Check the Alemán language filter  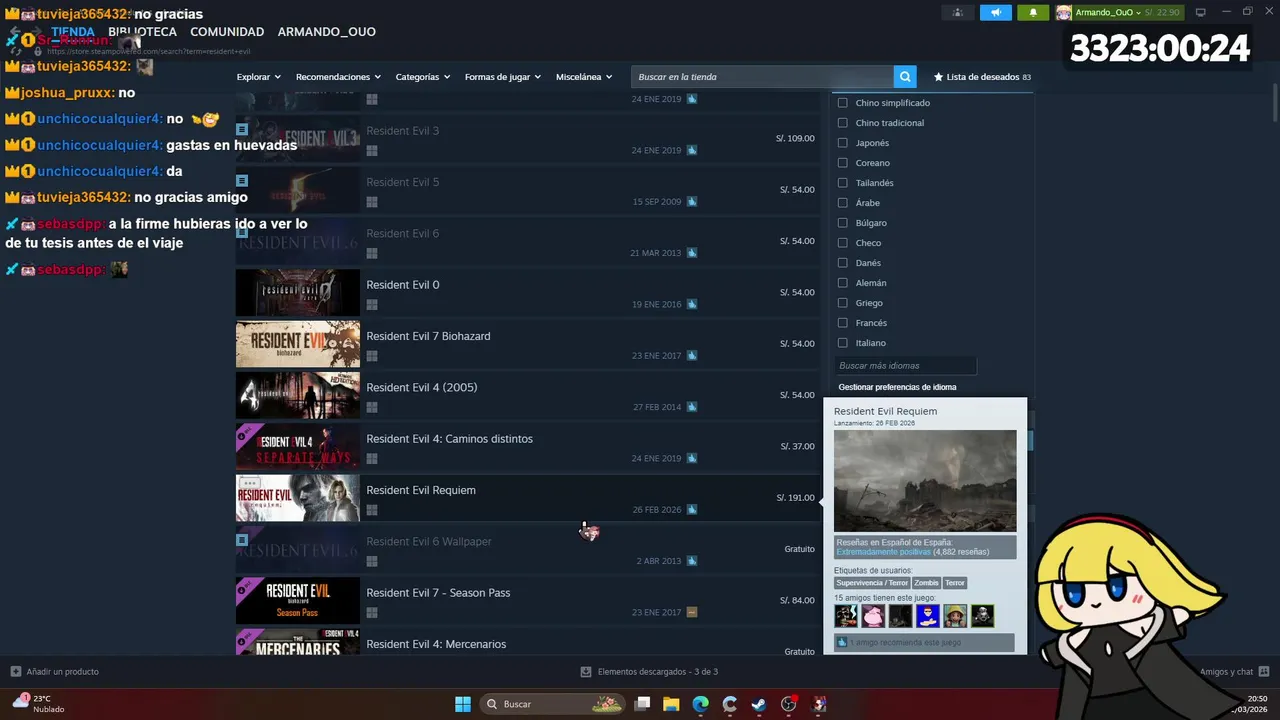tap(842, 283)
